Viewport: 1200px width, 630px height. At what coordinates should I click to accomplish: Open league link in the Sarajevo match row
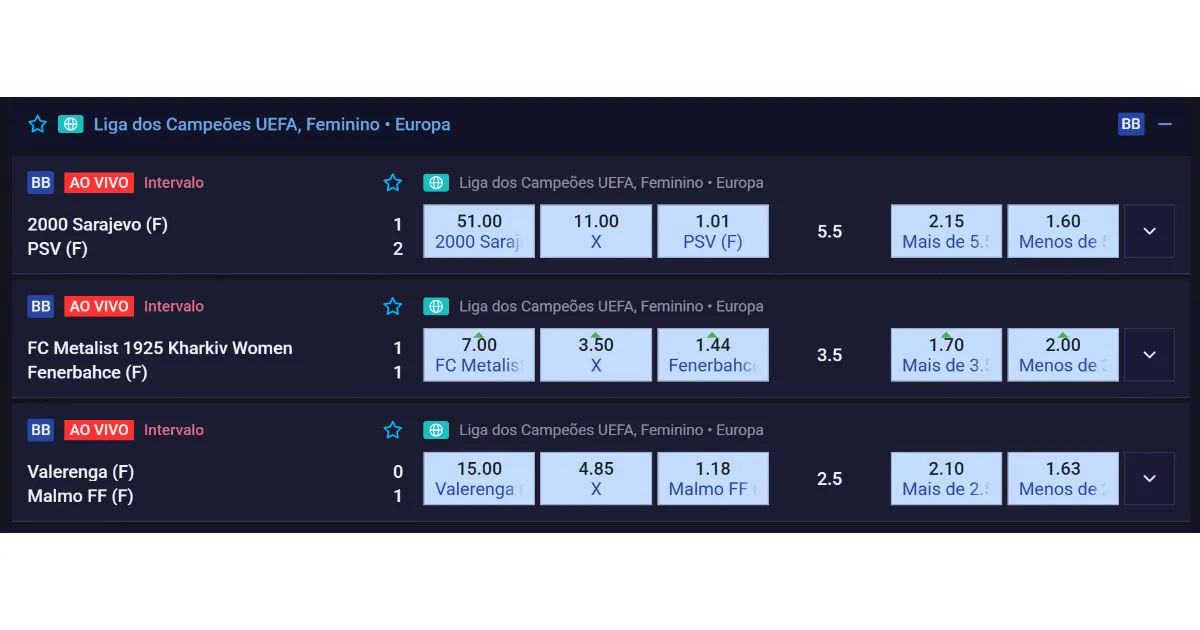pos(611,183)
